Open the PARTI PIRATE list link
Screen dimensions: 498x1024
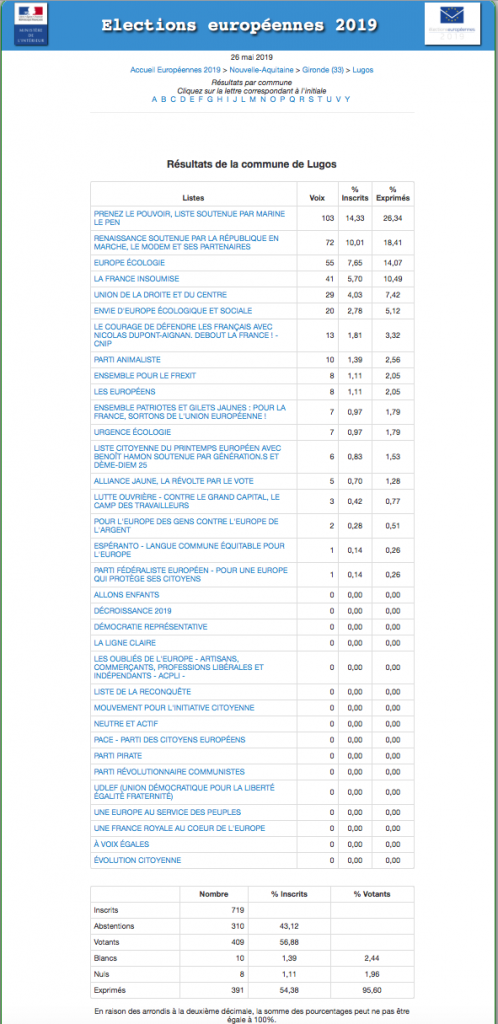[119, 756]
